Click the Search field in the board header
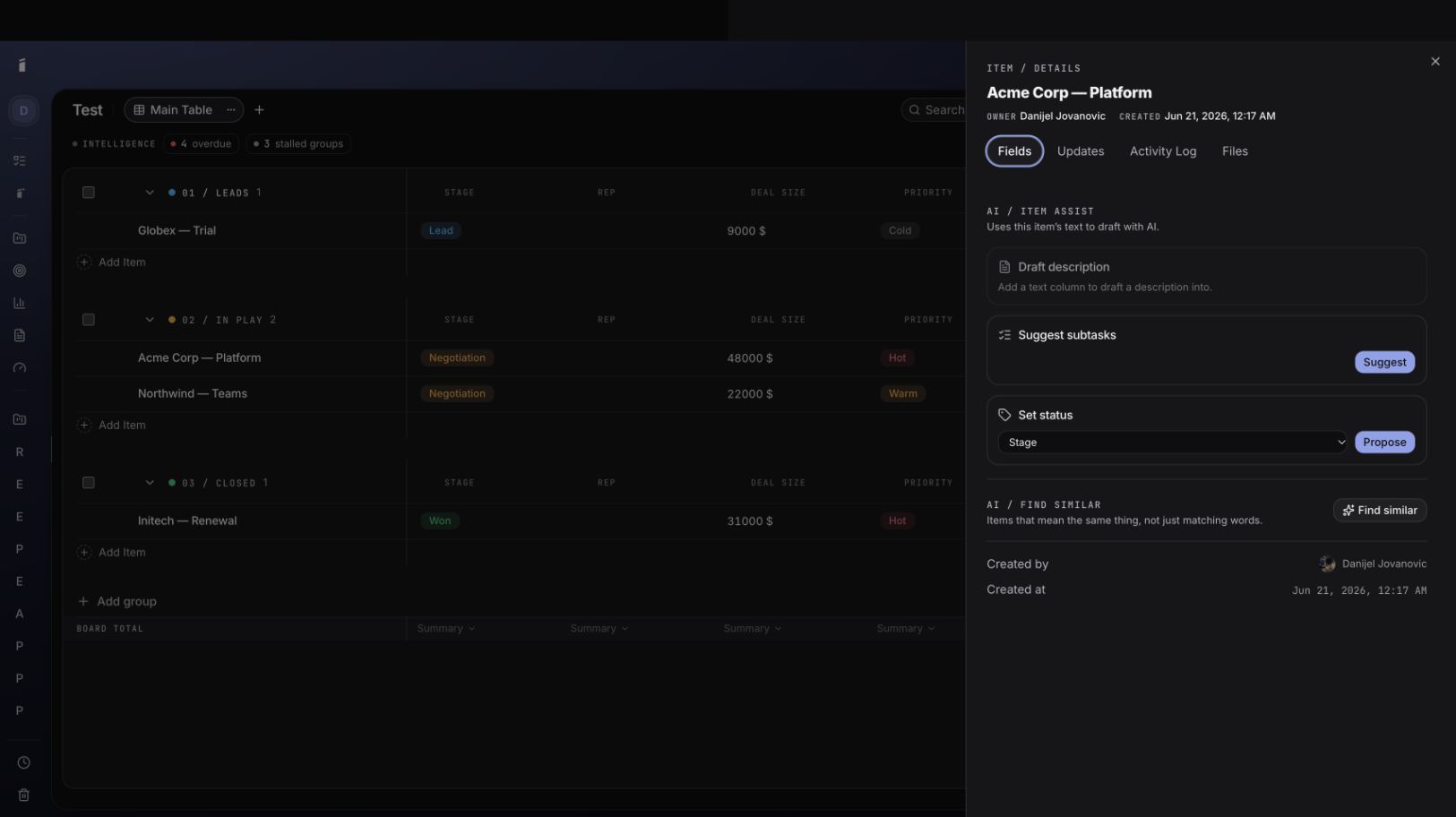The image size is (1456, 817). pyautogui.click(x=935, y=110)
